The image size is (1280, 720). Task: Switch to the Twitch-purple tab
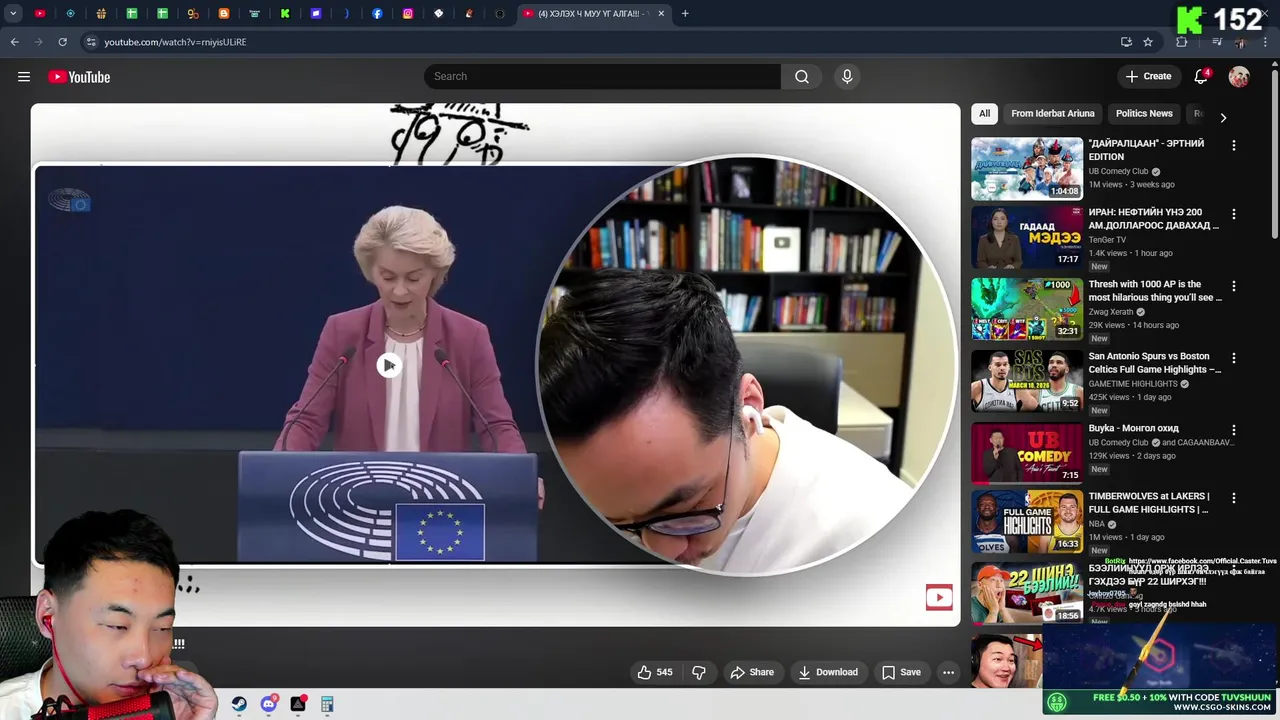pos(316,14)
